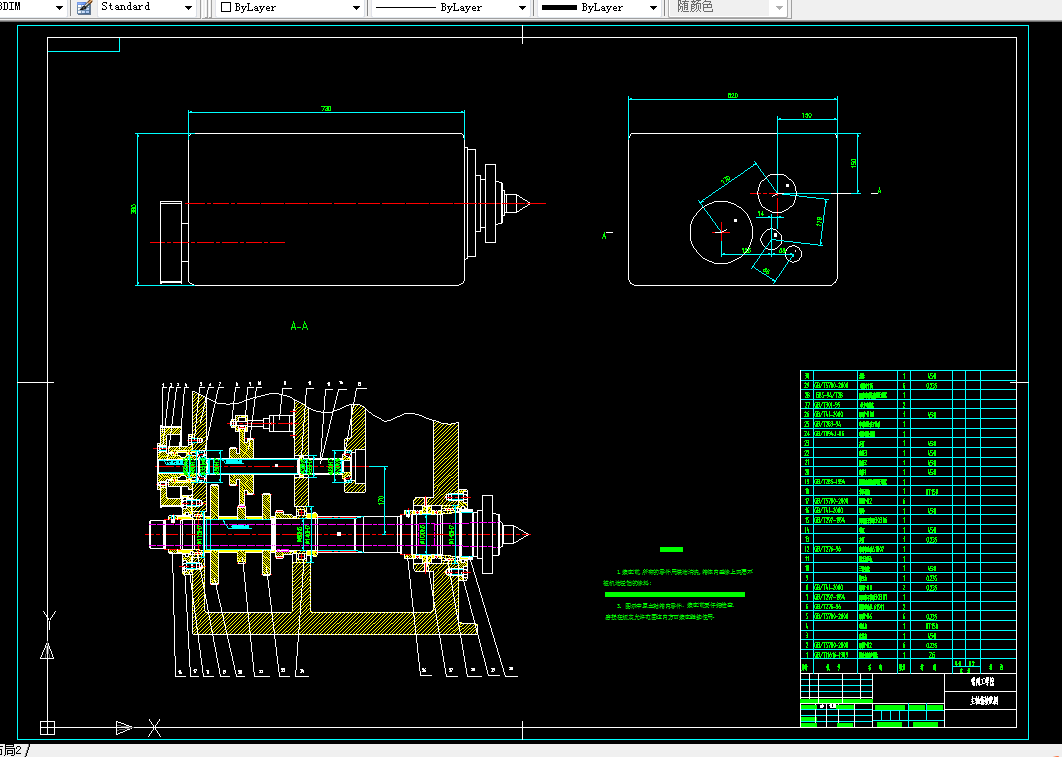The image size is (1062, 757).
Task: Click the white ByLayer color swatch
Action: point(225,7)
